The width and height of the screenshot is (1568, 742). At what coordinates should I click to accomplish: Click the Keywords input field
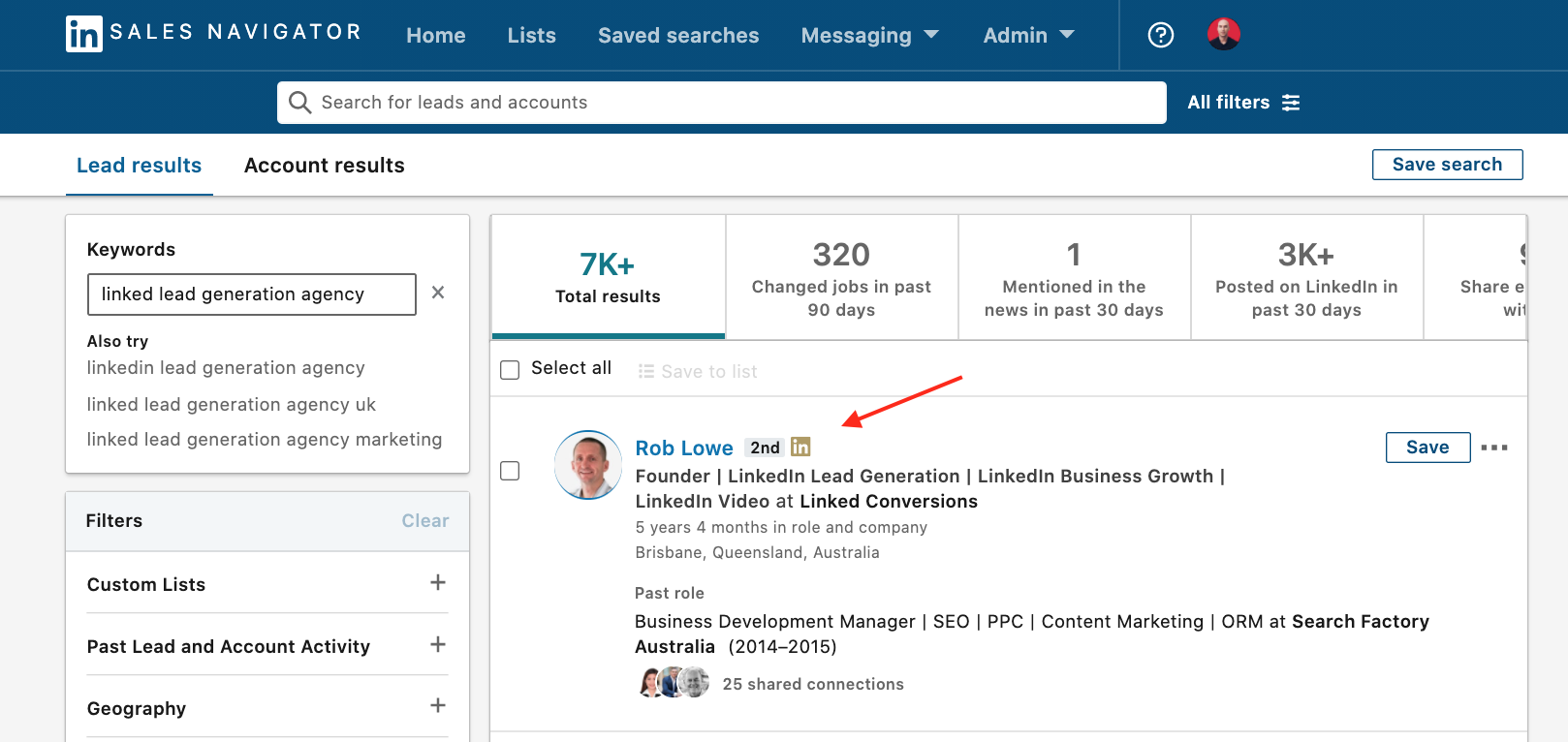[x=252, y=294]
